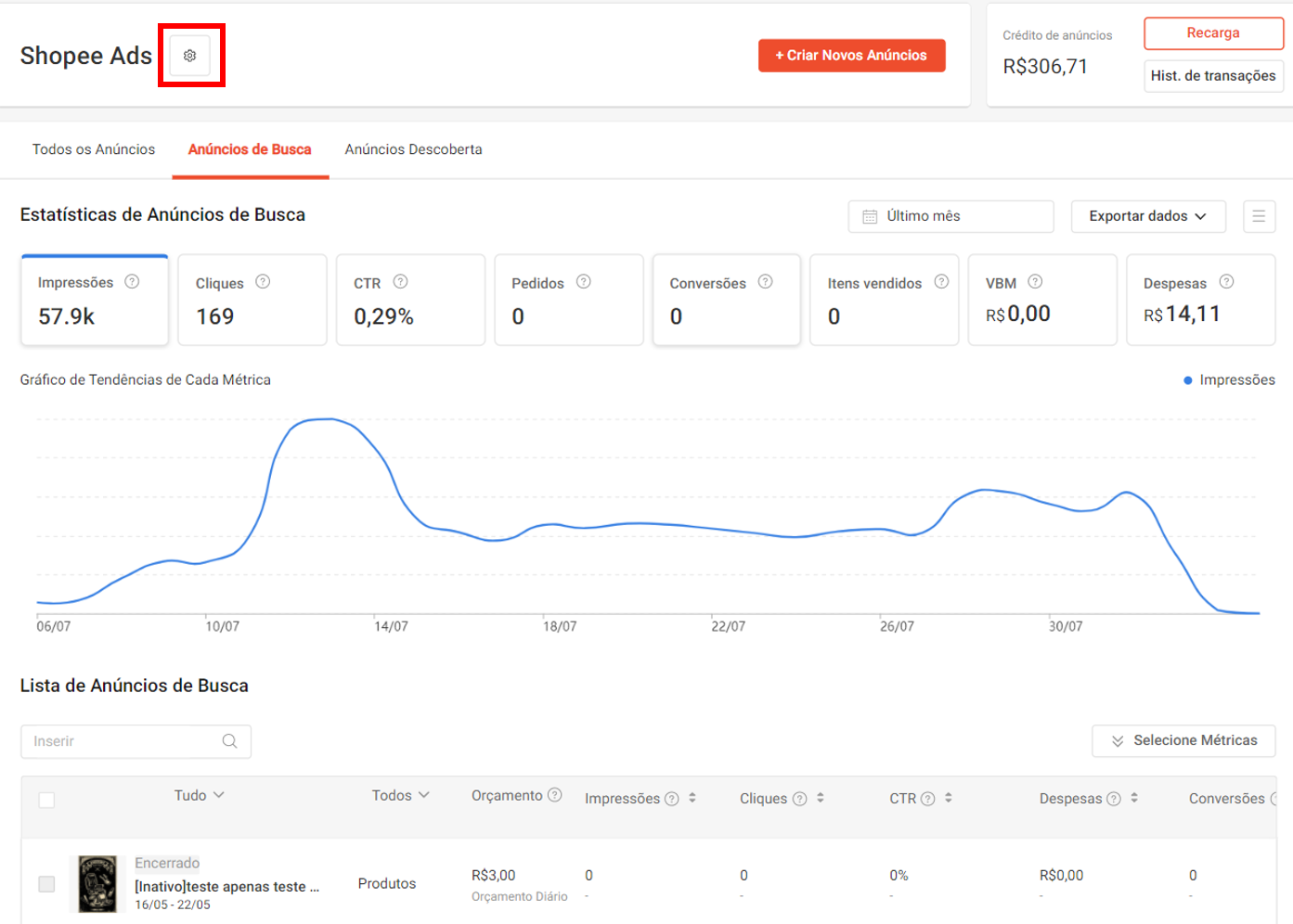Sort table by Cliques column arrows
This screenshot has height=924, width=1293.
pyautogui.click(x=821, y=798)
